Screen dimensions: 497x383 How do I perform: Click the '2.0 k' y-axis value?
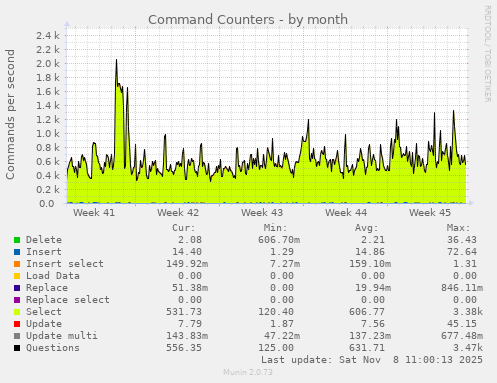click(48, 63)
